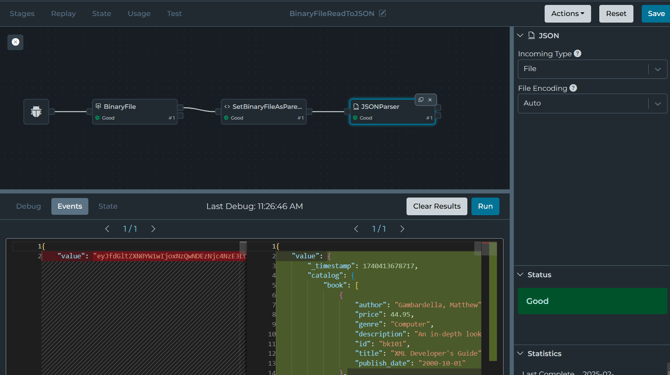
Task: Click the BinaryFile Good status dot
Action: tap(97, 118)
